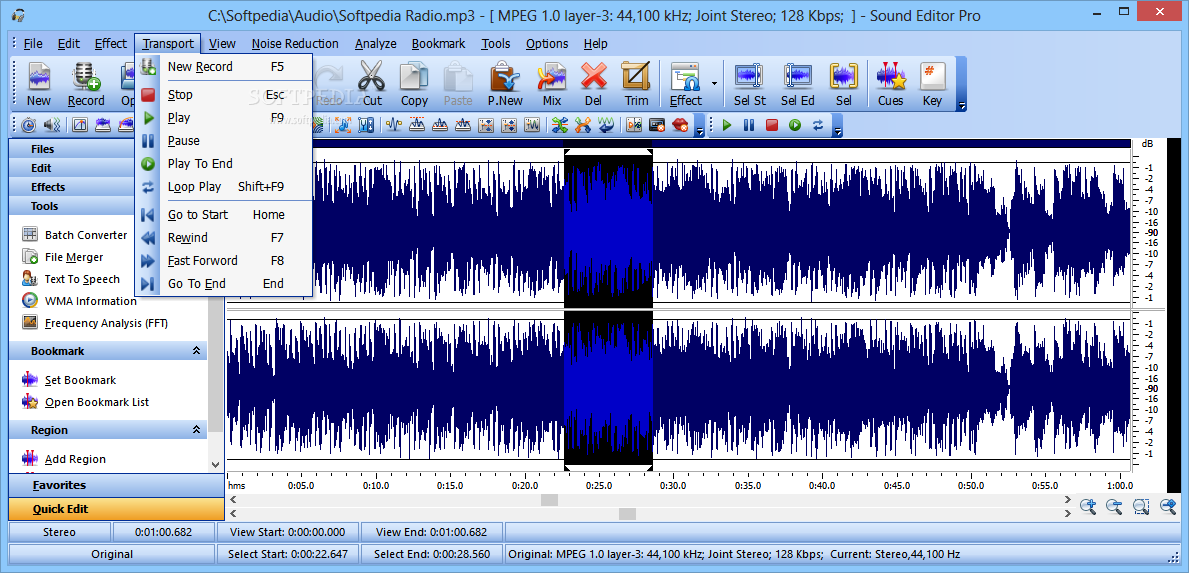Expand the main toolbar overflow arrow
This screenshot has width=1189, height=573.
pyautogui.click(x=962, y=106)
